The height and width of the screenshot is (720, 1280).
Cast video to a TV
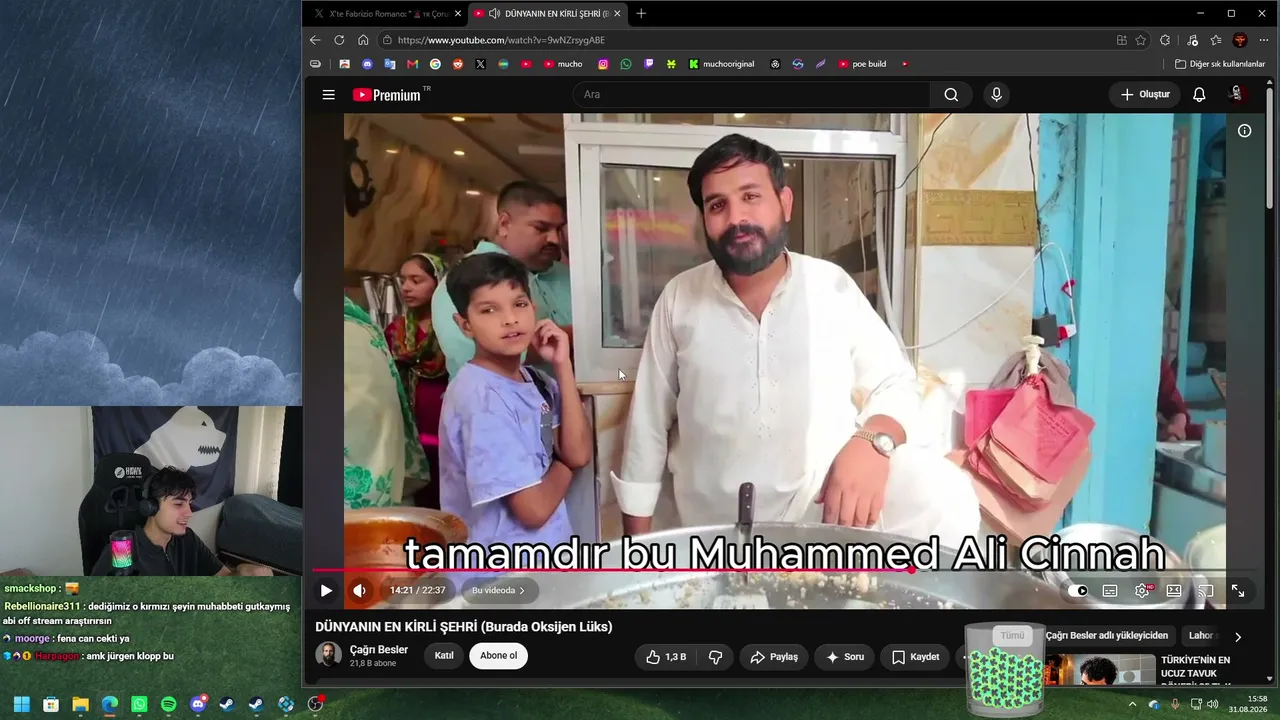(1206, 591)
